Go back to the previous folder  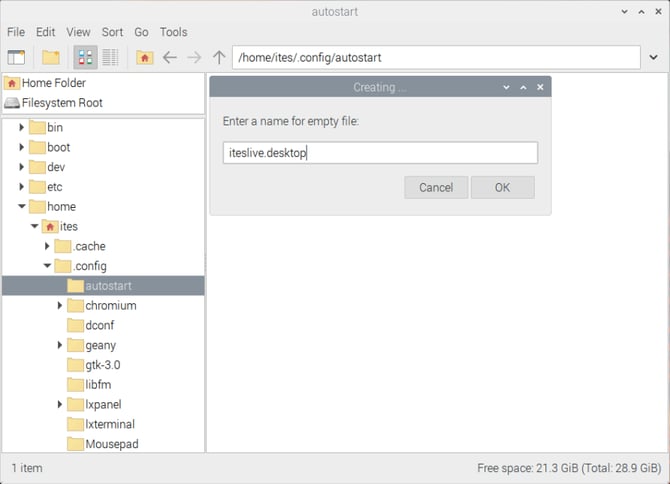(169, 58)
